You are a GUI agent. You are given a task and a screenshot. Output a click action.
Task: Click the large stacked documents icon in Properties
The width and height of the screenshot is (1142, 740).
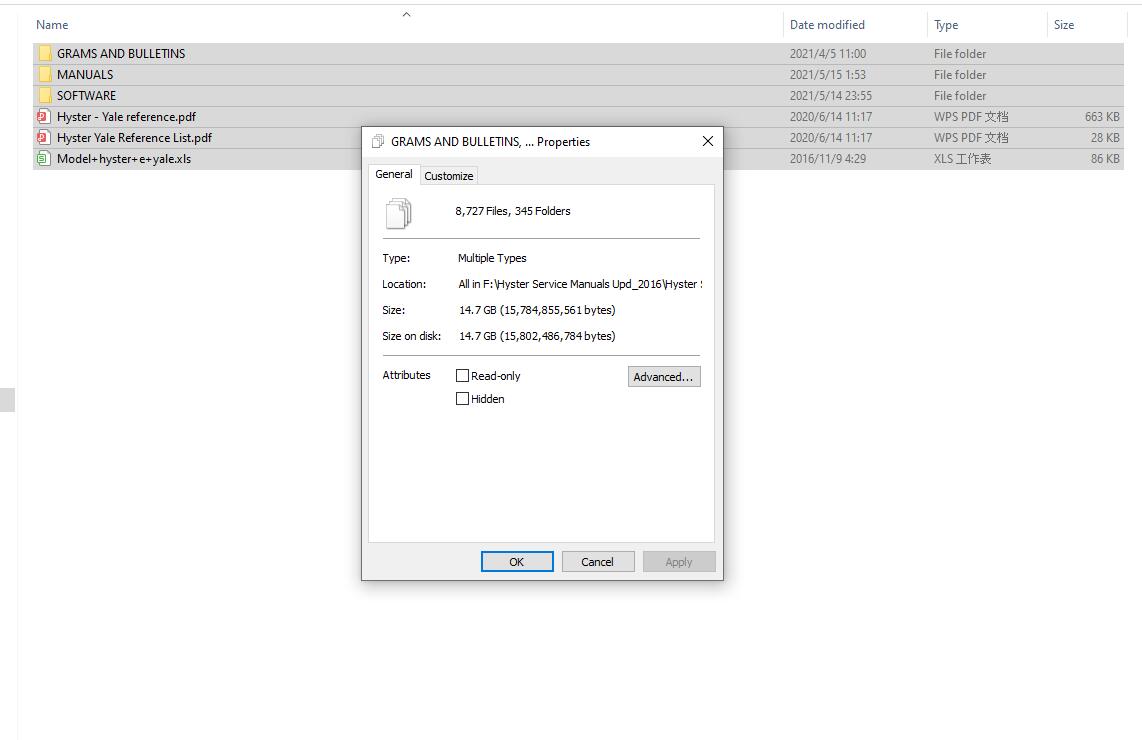[x=398, y=213]
